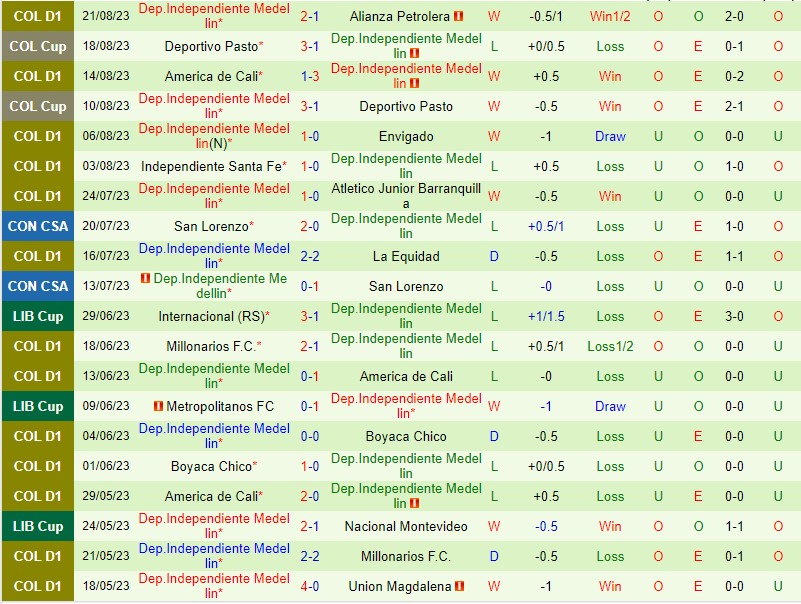Open COL Cup league on 18/08/23 row
This screenshot has height=604, width=801.
(x=38, y=47)
